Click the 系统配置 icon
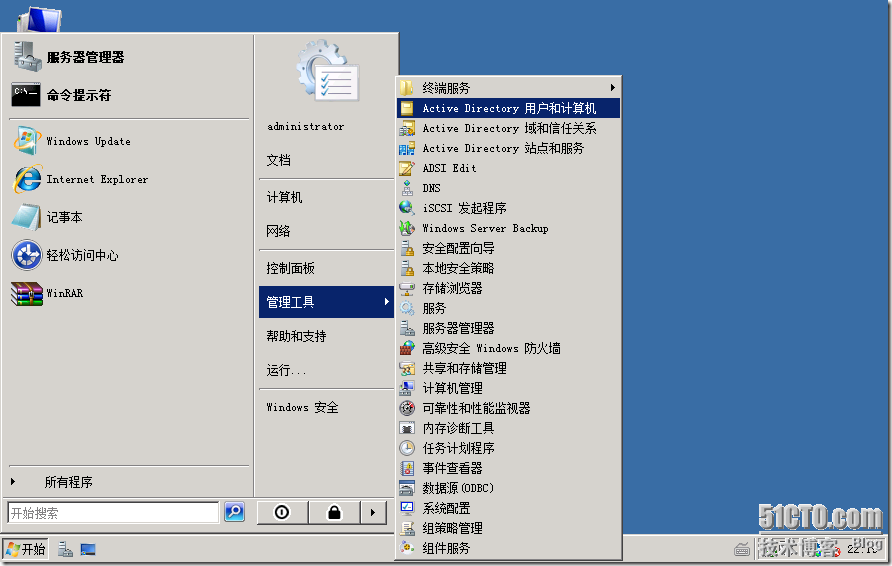Image resolution: width=892 pixels, height=566 pixels. click(407, 508)
